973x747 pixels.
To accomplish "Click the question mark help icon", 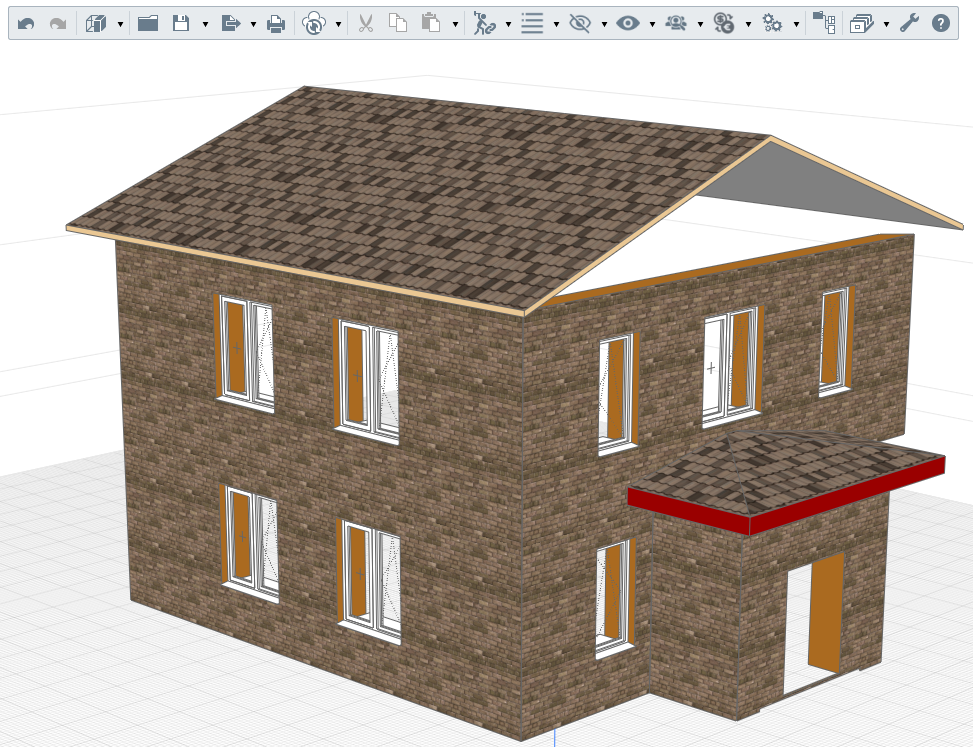I will pos(941,24).
